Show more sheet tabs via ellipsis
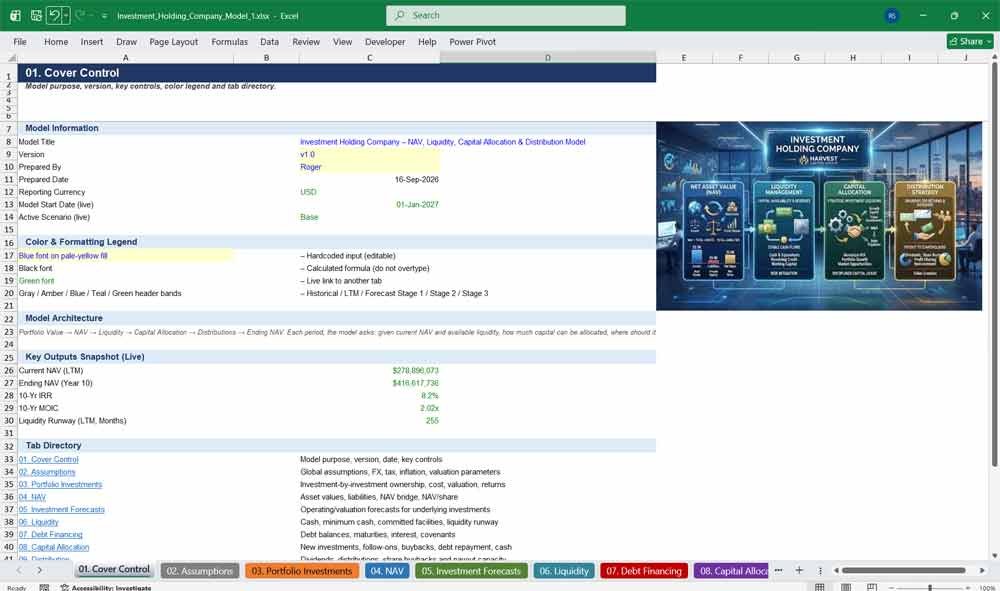 click(778, 571)
